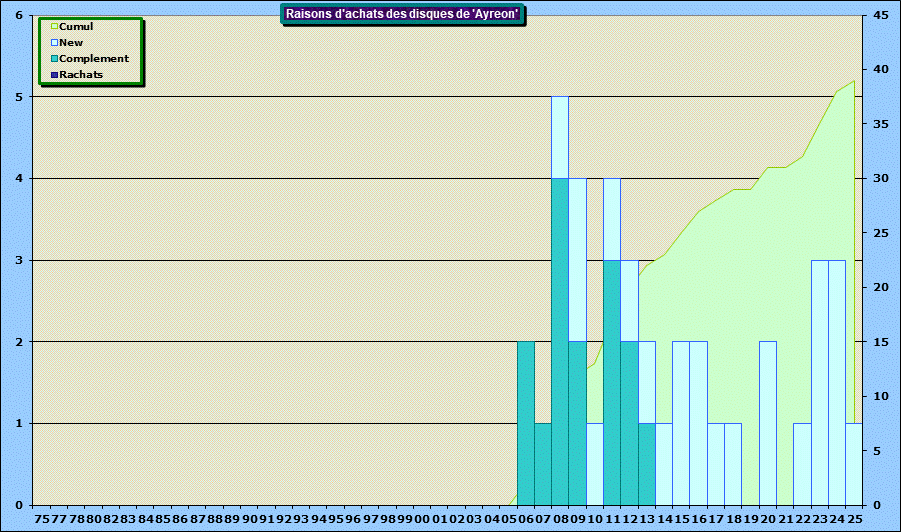This screenshot has height=532, width=901.
Task: Select the right axis value 20
Action: (x=880, y=287)
